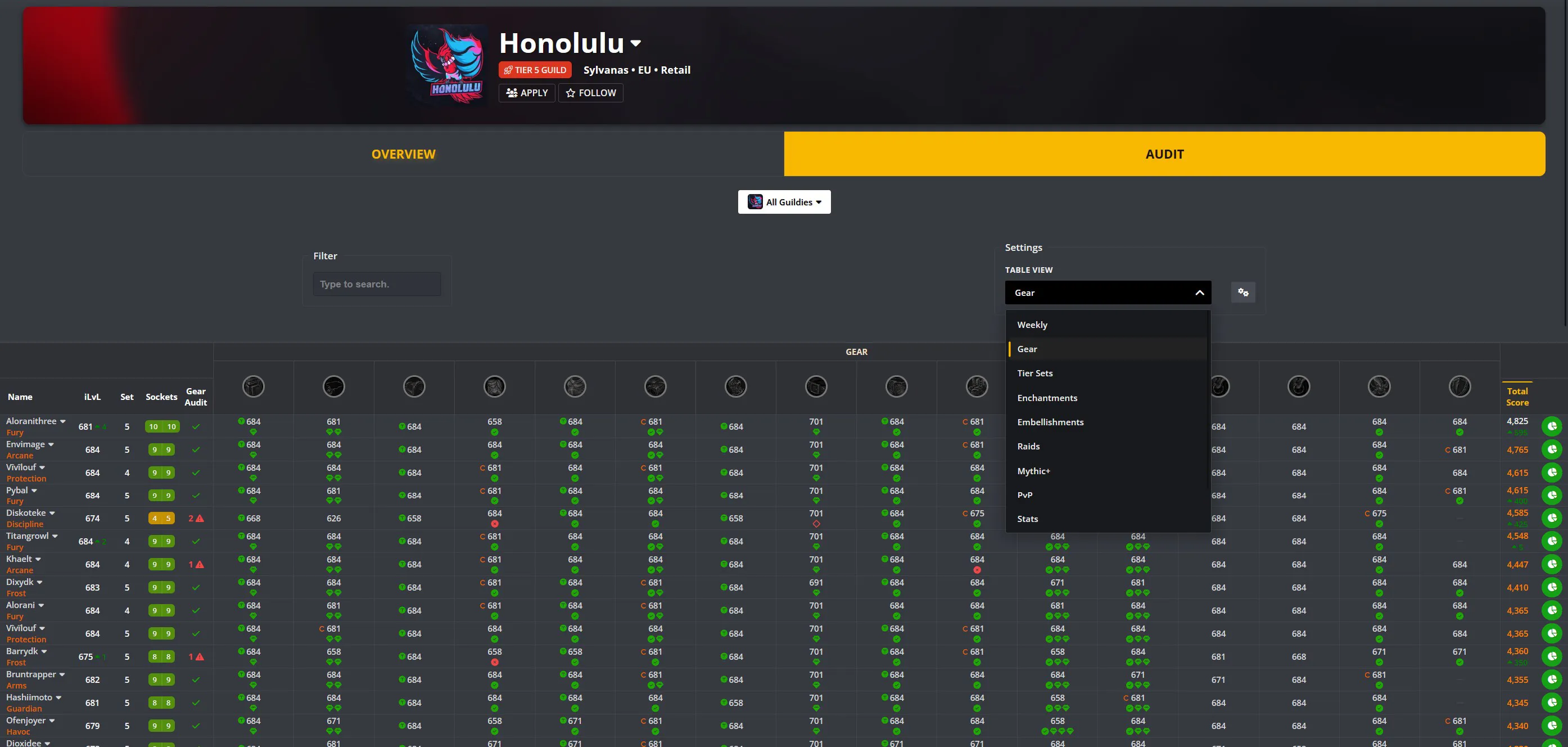Viewport: 1568px width, 747px height.
Task: Expand the Aloranithree character dropdown arrow
Action: pyautogui.click(x=63, y=421)
